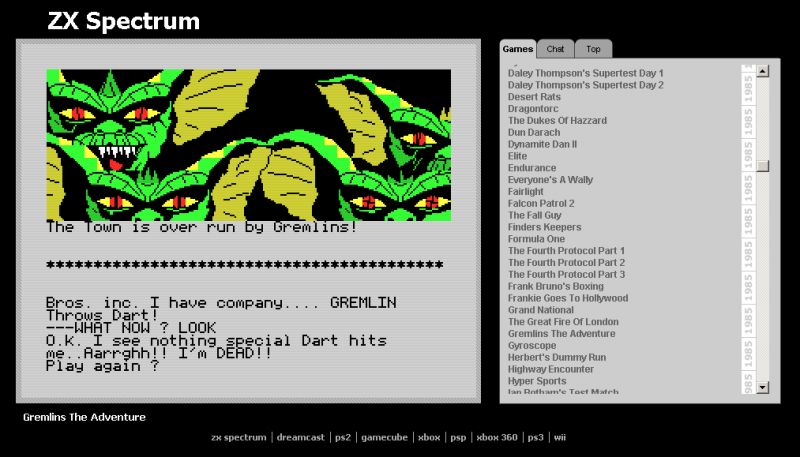Select Frank Bruno's Boxing
The width and height of the screenshot is (800, 457).
556,286
